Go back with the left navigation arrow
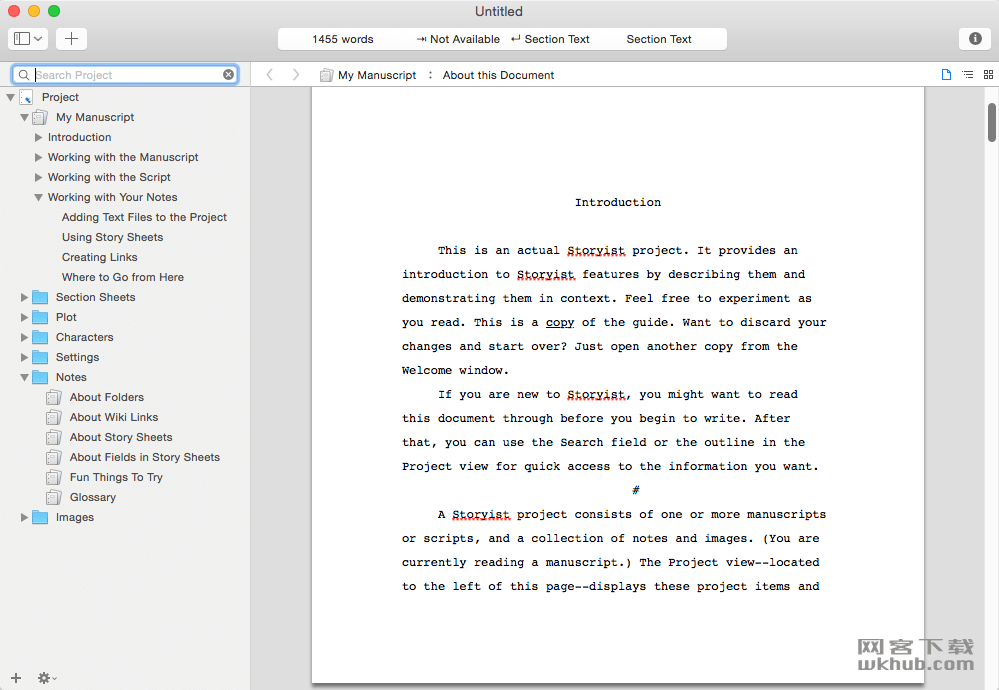The width and height of the screenshot is (999, 690). [270, 75]
